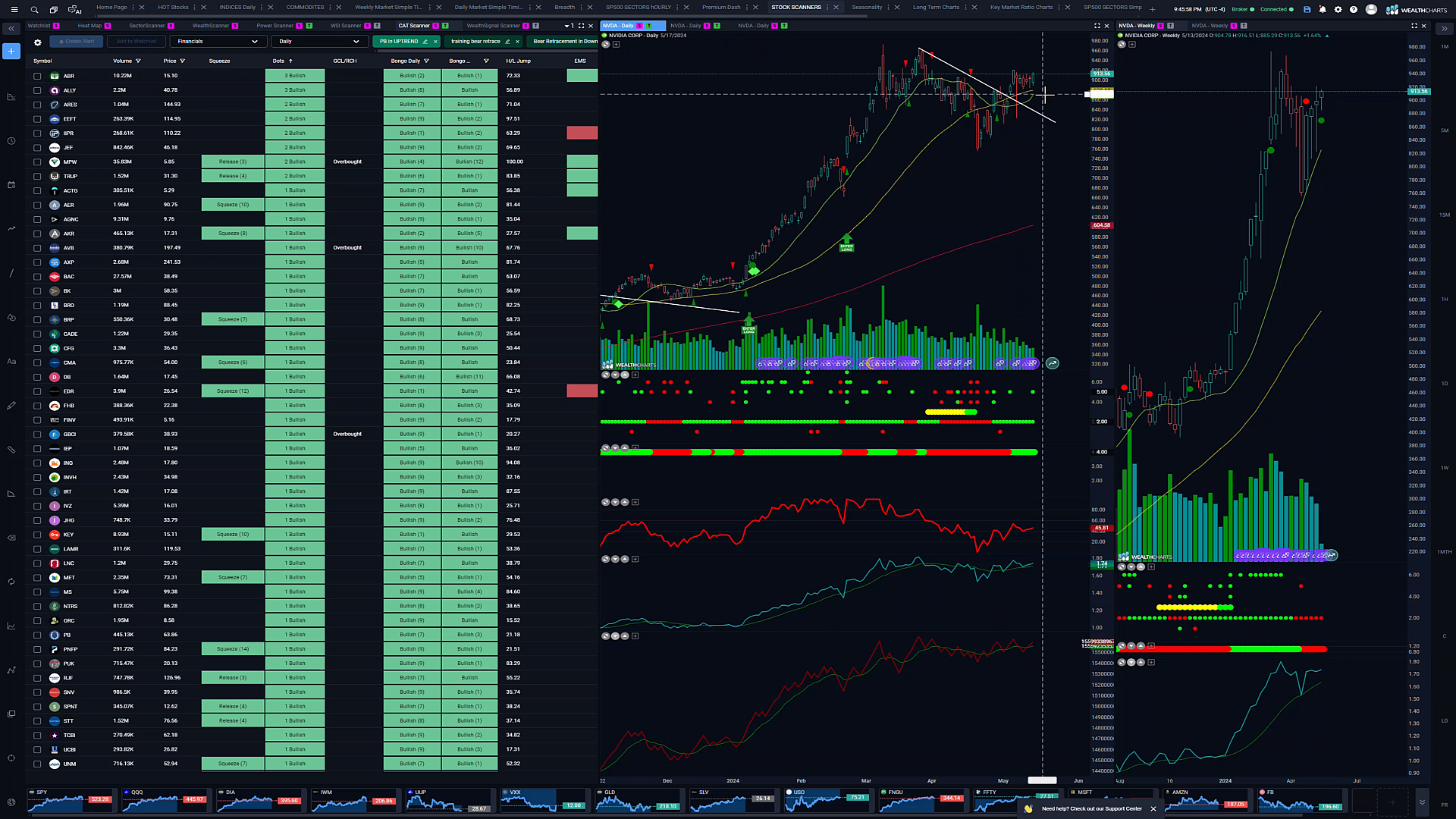This screenshot has width=1456, height=819.
Task: Open the hamburger main menu
Action: [14, 10]
